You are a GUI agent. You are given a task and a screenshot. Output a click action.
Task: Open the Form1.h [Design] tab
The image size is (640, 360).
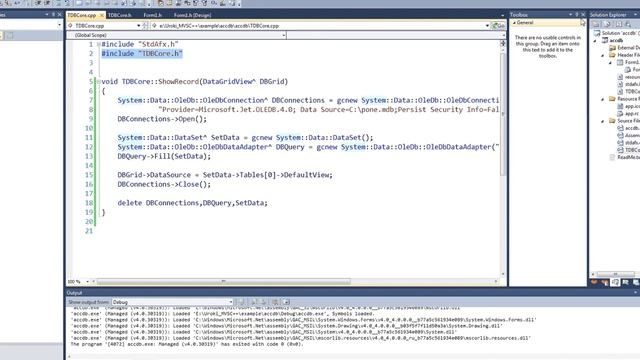click(192, 15)
